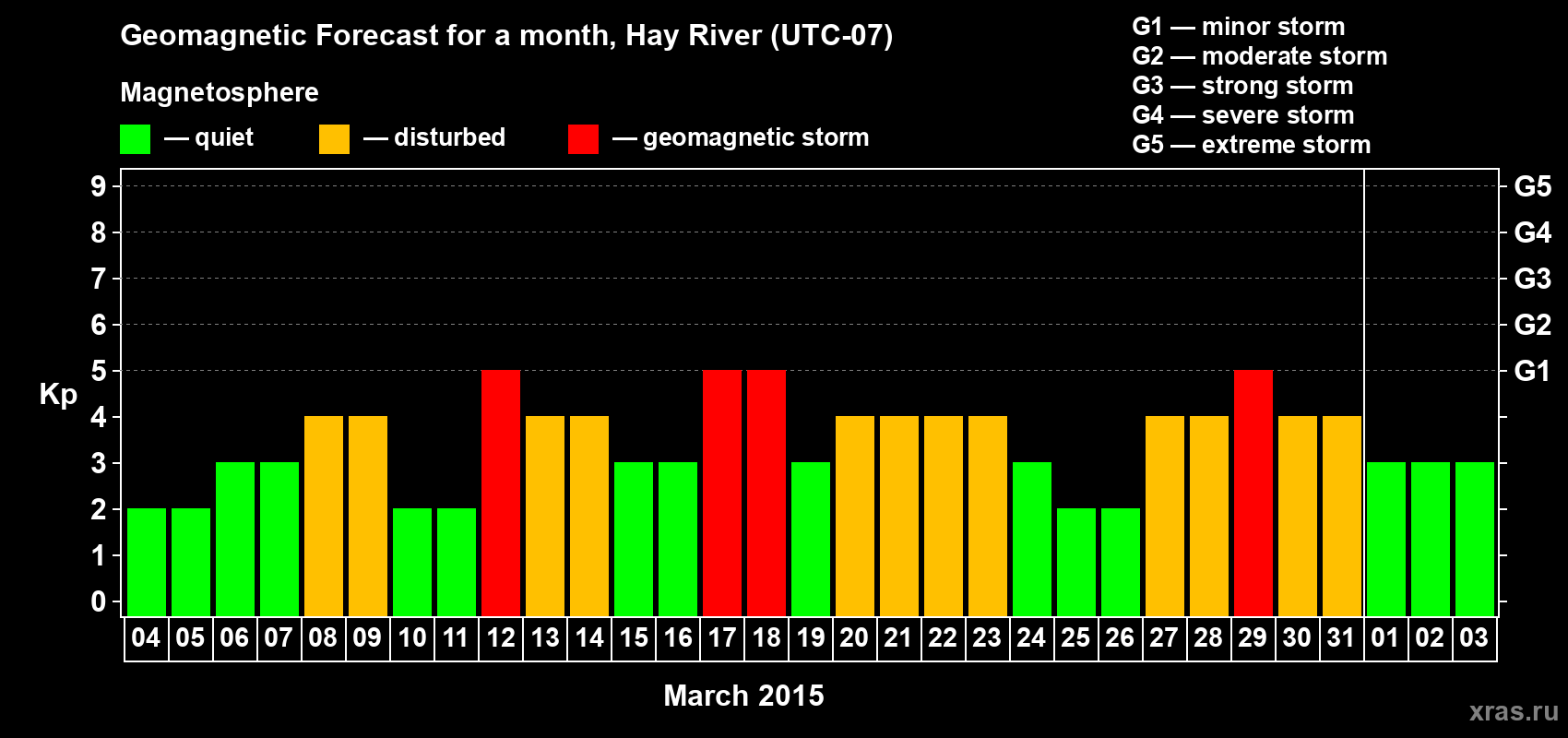Click date label 02 on the axis
Image resolution: width=1568 pixels, height=738 pixels.
coord(1430,637)
